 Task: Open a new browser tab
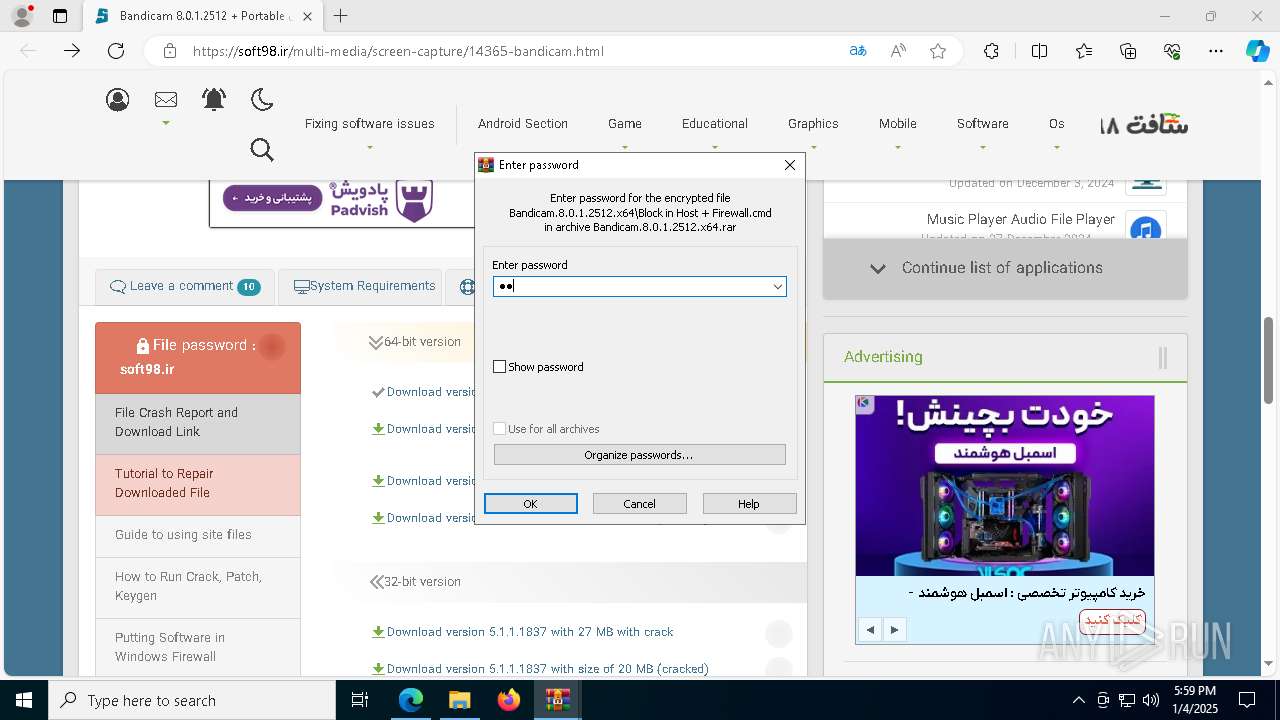point(341,16)
